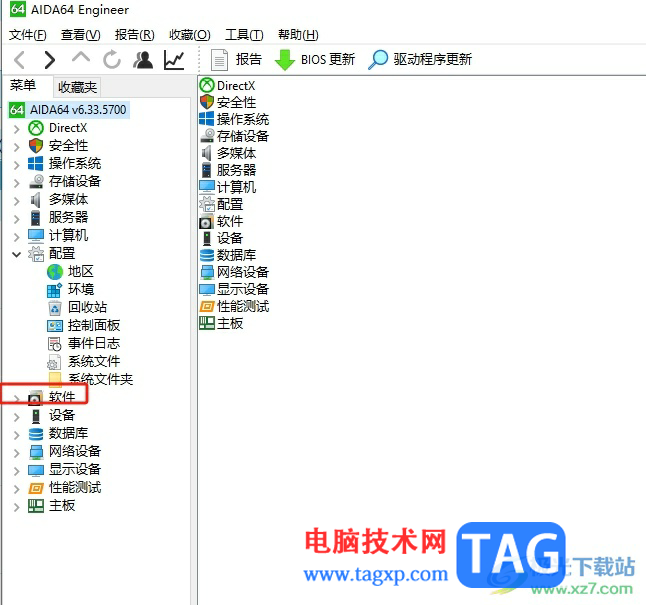
Task: Click 安全性 shield icon in right pane
Action: click(x=207, y=102)
